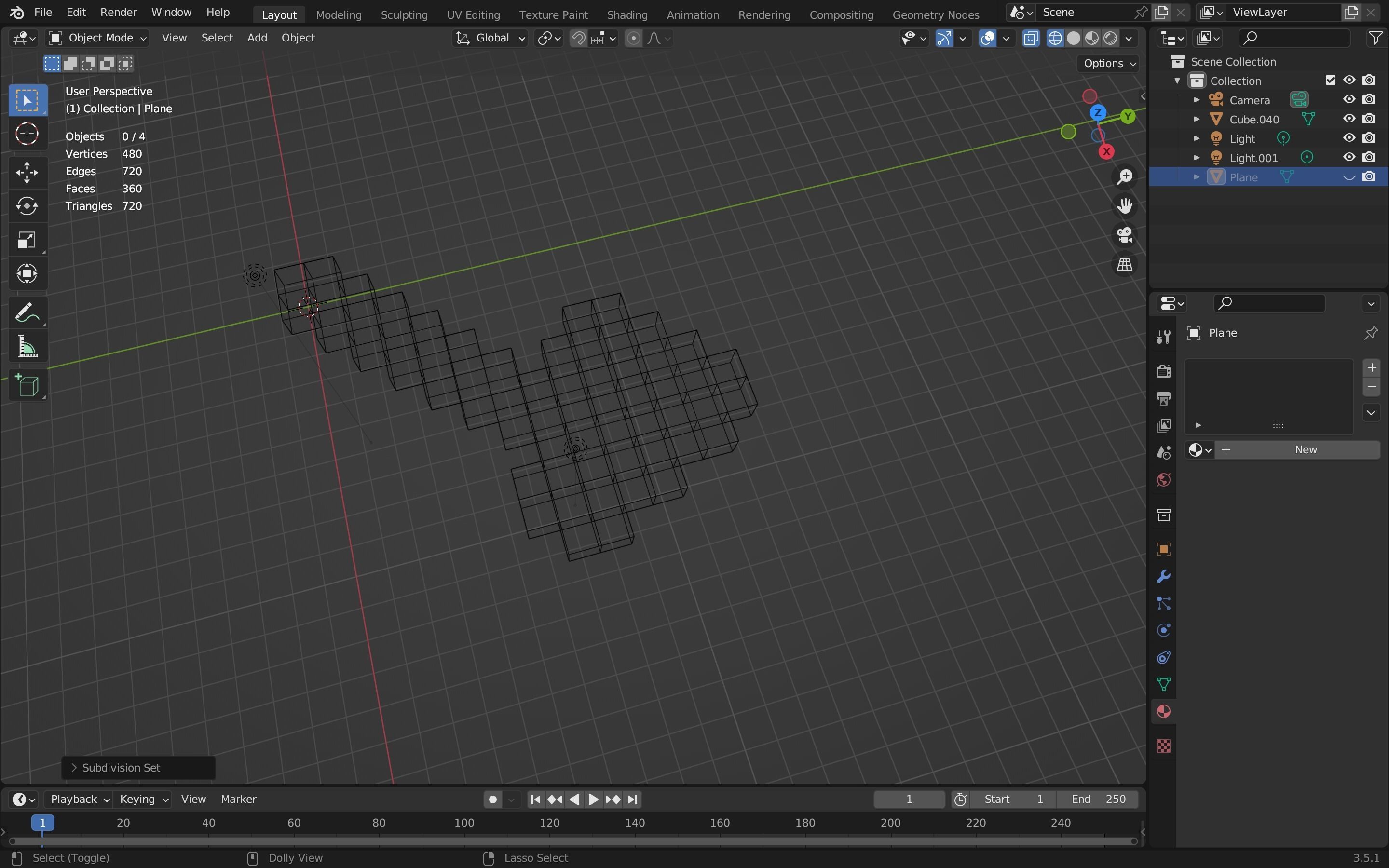Open the Object Mode dropdown
The height and width of the screenshot is (868, 1389).
pos(97,39)
